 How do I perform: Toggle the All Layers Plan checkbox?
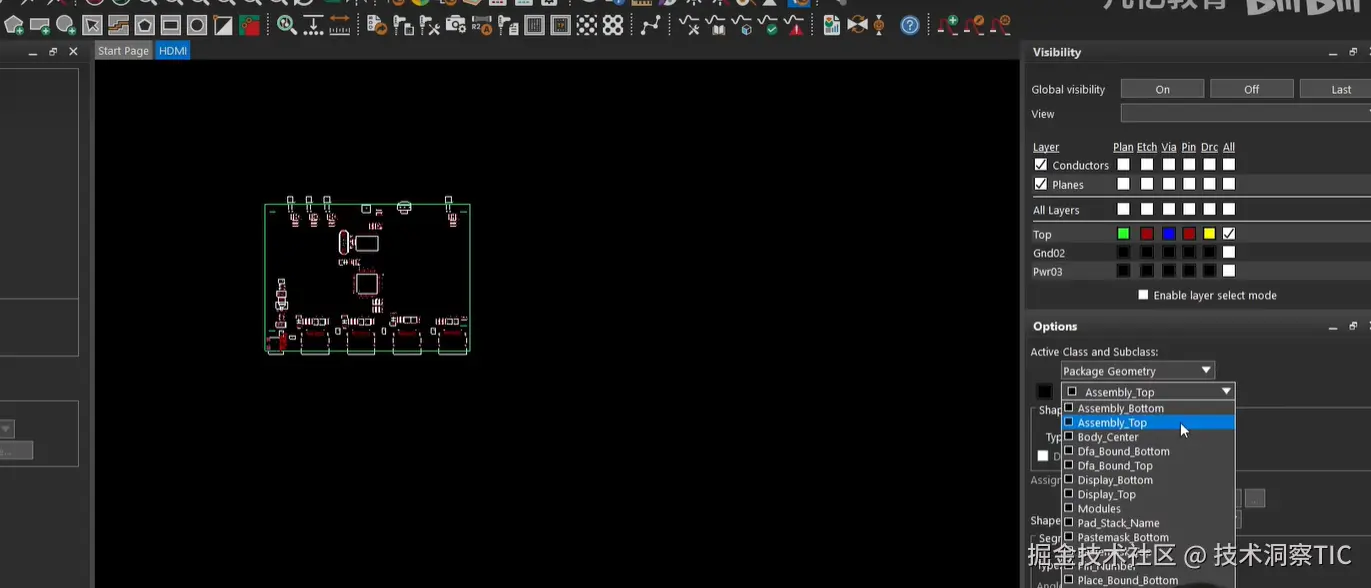pyautogui.click(x=1123, y=210)
